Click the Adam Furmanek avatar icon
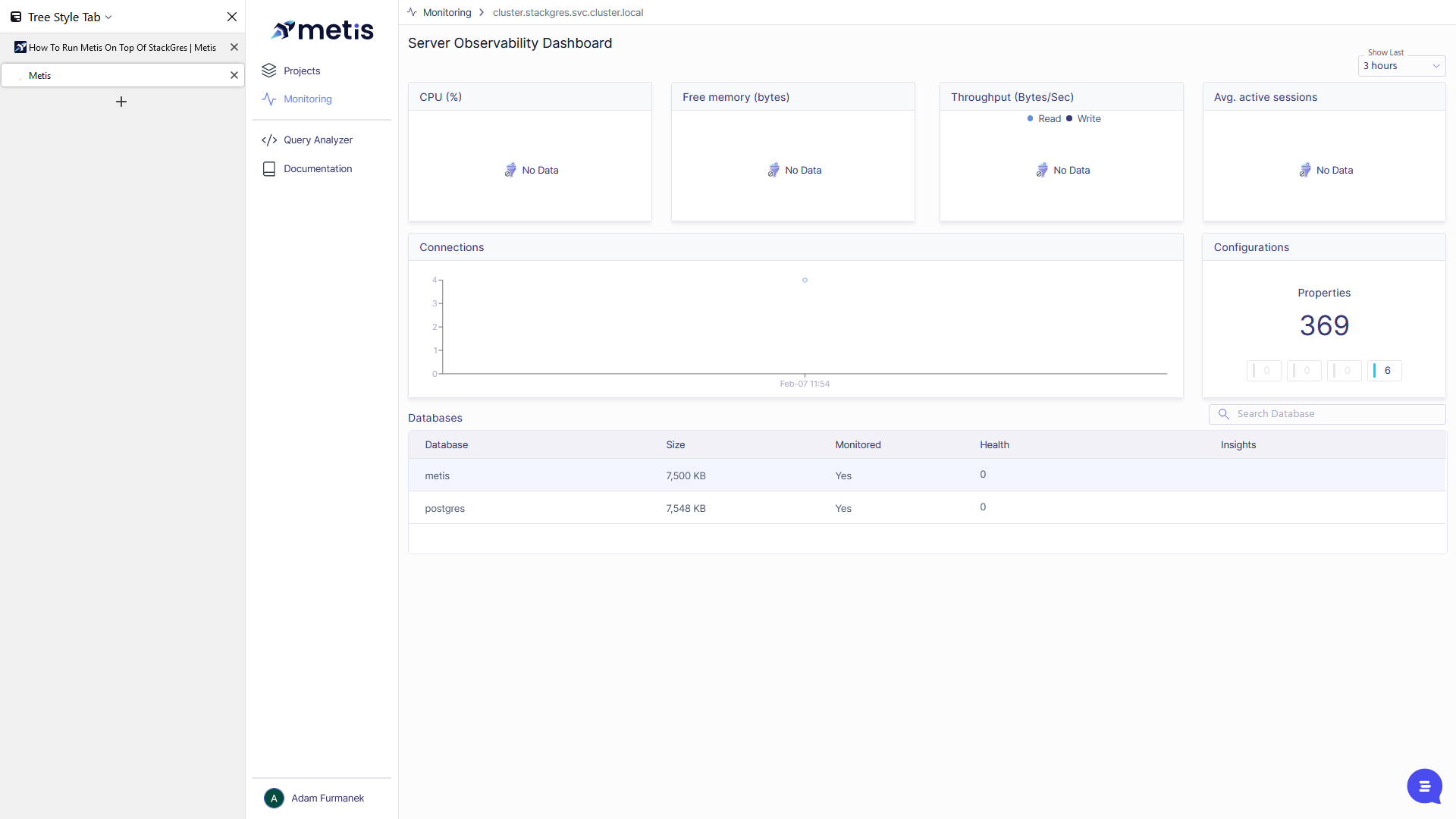Image resolution: width=1456 pixels, height=819 pixels. coord(274,798)
